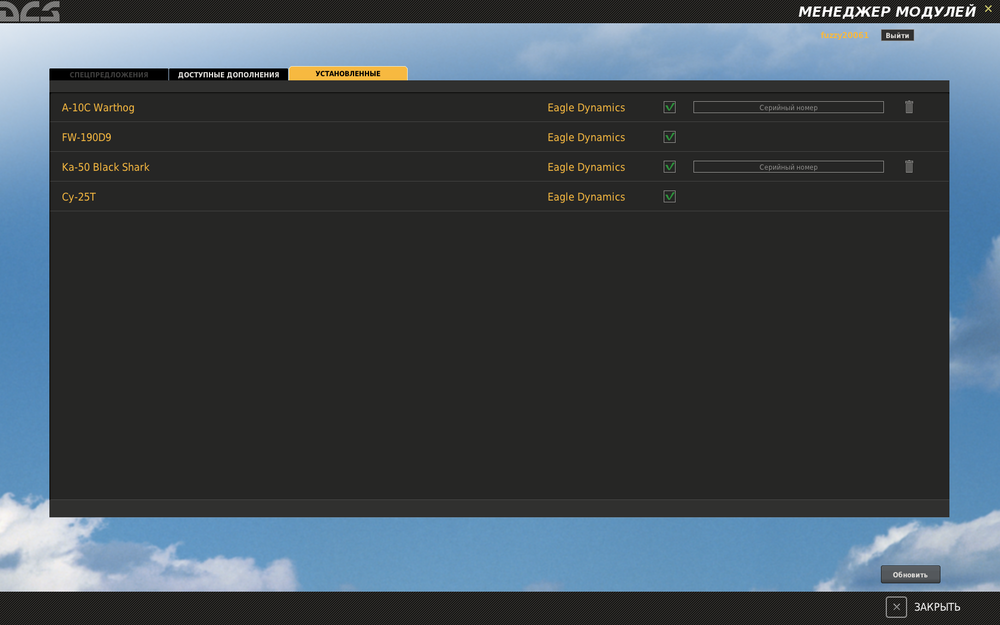
Task: Select the Ka-50 Black Shark module name
Action: pyautogui.click(x=105, y=167)
